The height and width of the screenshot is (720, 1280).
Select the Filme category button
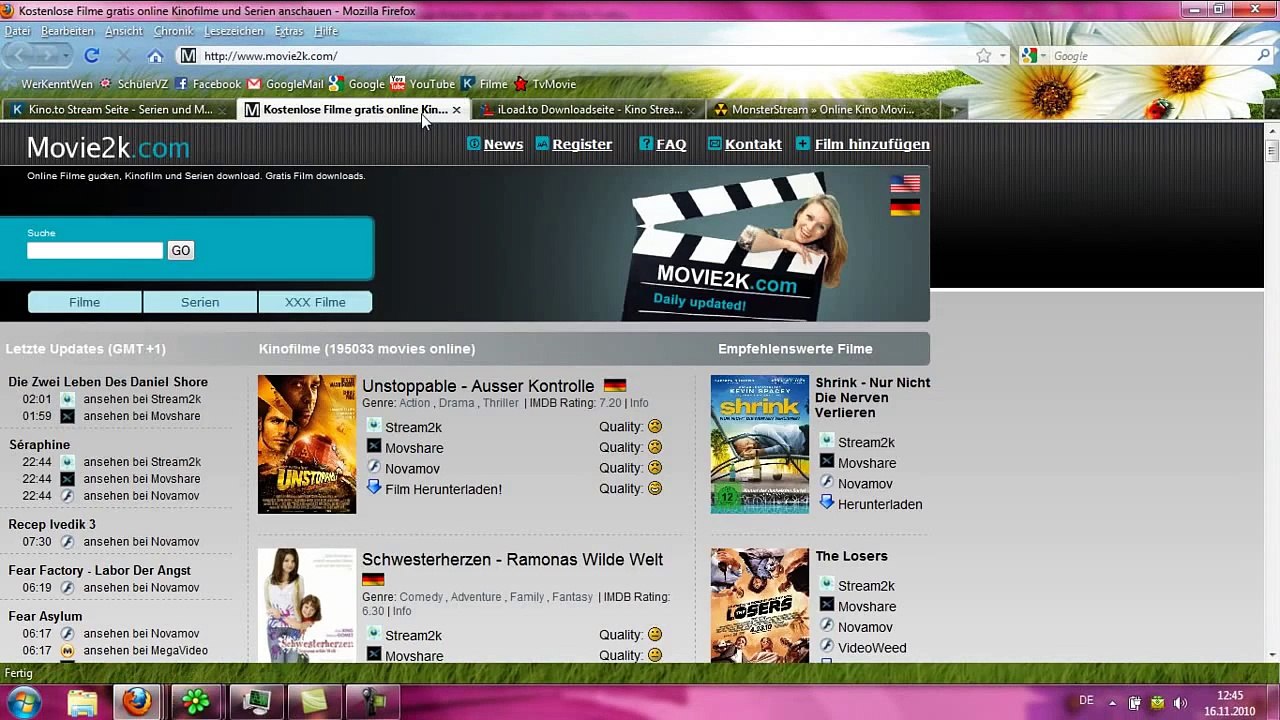click(x=85, y=302)
